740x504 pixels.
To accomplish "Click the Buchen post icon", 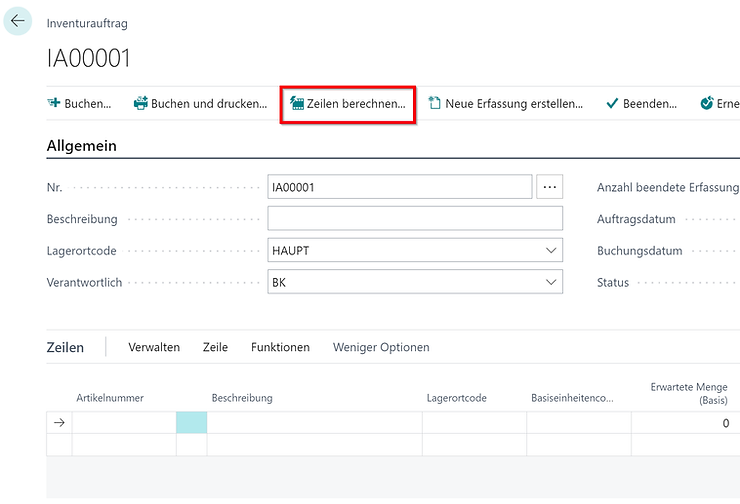I will pyautogui.click(x=54, y=103).
